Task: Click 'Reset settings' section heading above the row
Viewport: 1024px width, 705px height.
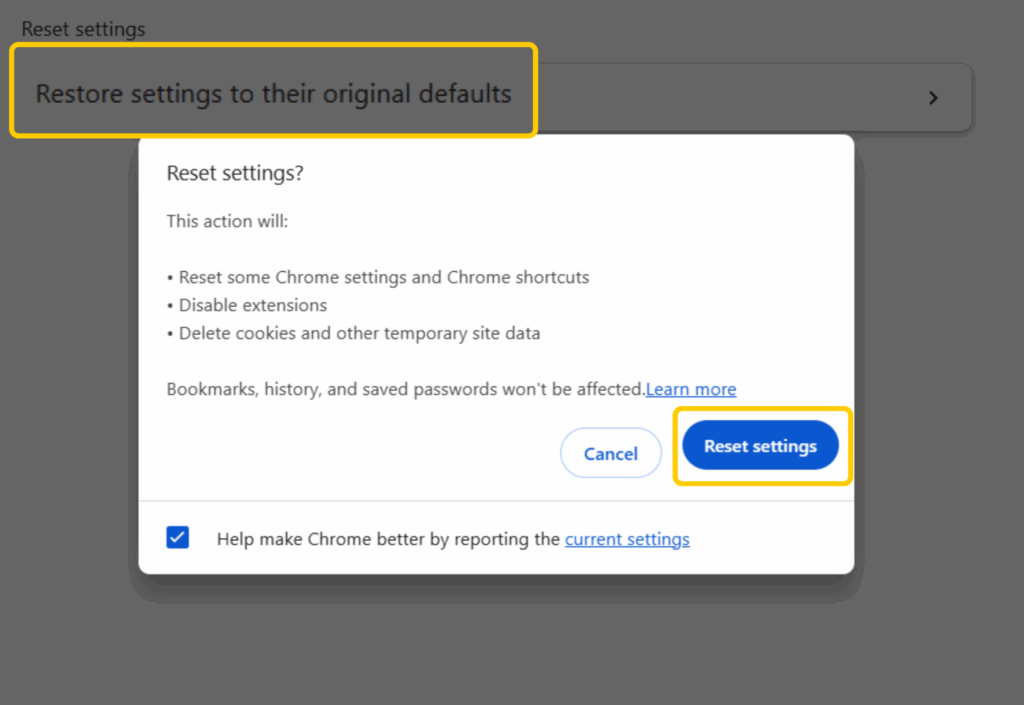Action: (x=84, y=29)
